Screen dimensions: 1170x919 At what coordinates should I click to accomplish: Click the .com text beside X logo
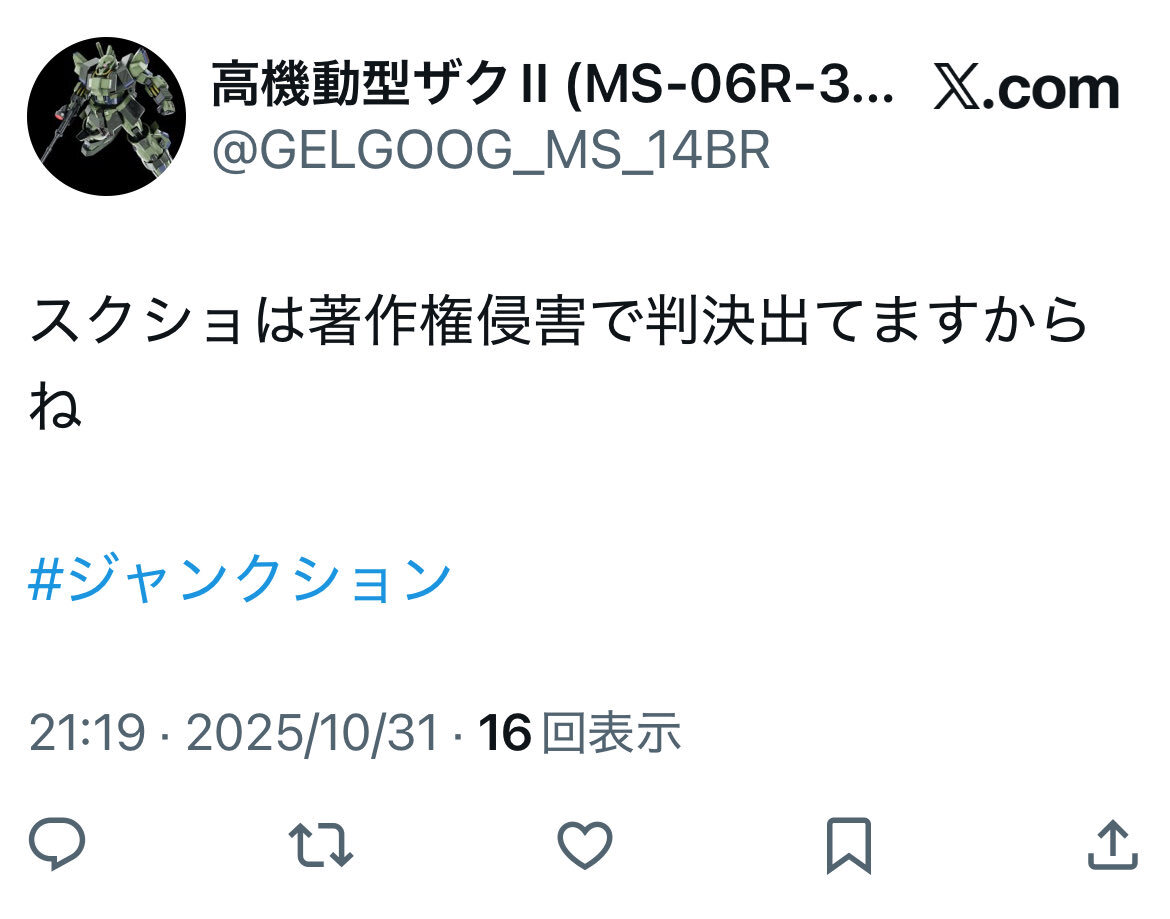[1051, 90]
